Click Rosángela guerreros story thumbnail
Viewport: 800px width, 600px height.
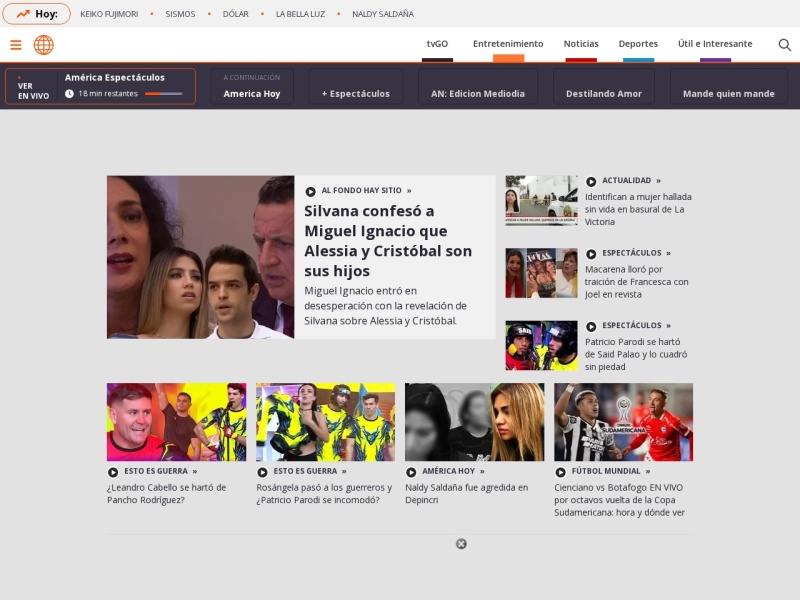click(326, 422)
